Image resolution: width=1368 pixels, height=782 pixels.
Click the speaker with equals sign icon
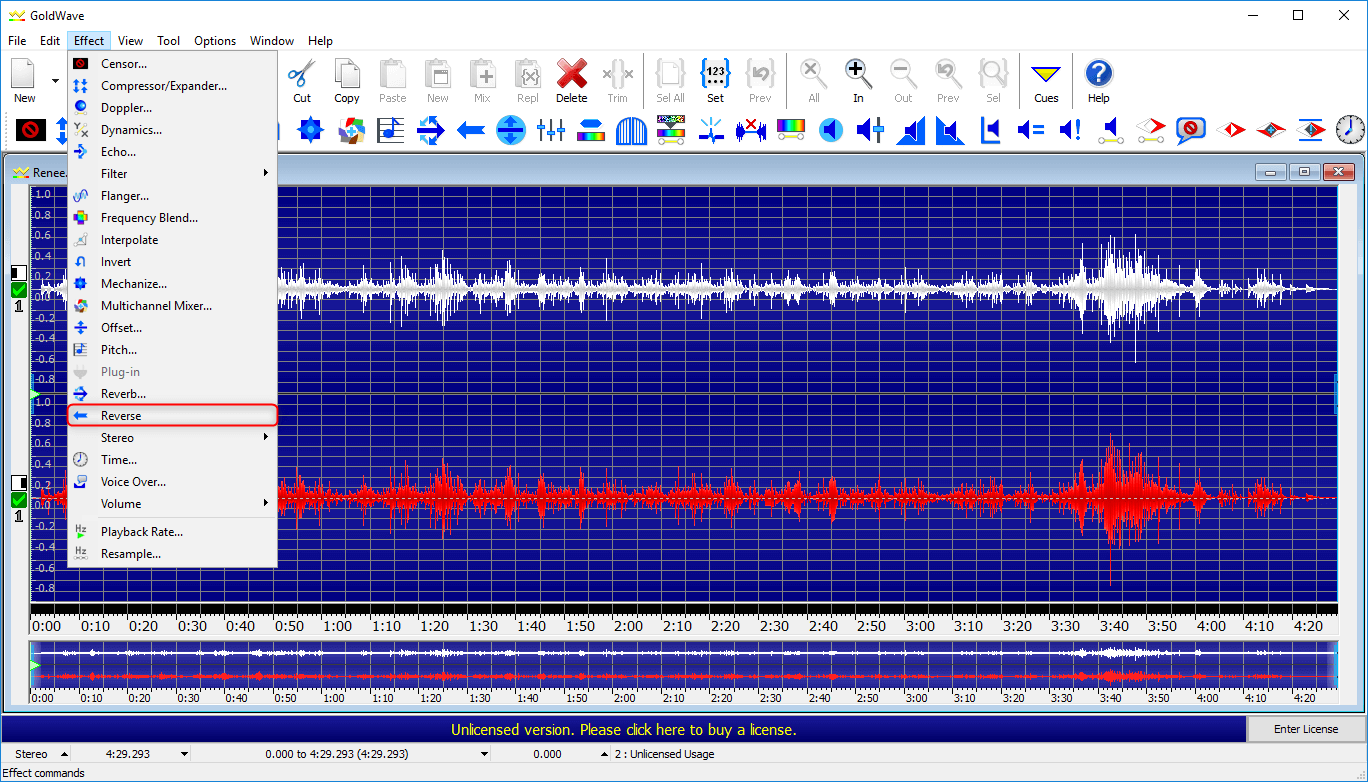click(x=1031, y=130)
